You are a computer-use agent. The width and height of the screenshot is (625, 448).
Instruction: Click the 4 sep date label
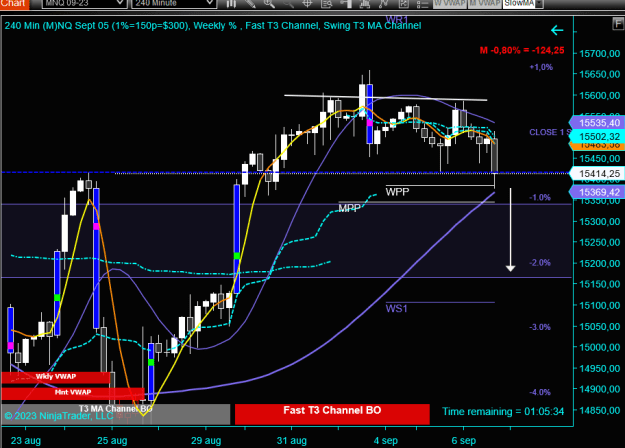point(385,441)
